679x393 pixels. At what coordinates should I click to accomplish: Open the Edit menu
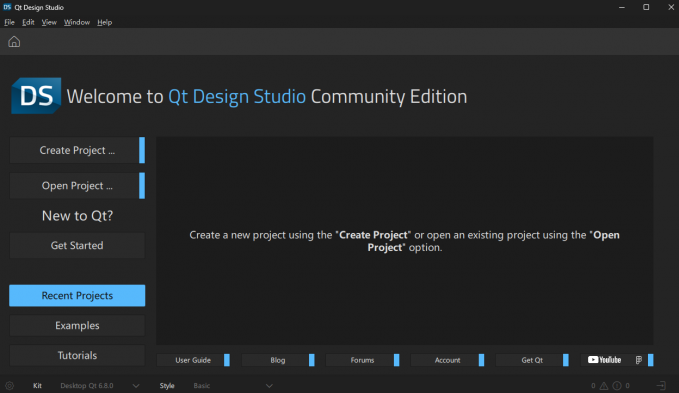coord(28,22)
